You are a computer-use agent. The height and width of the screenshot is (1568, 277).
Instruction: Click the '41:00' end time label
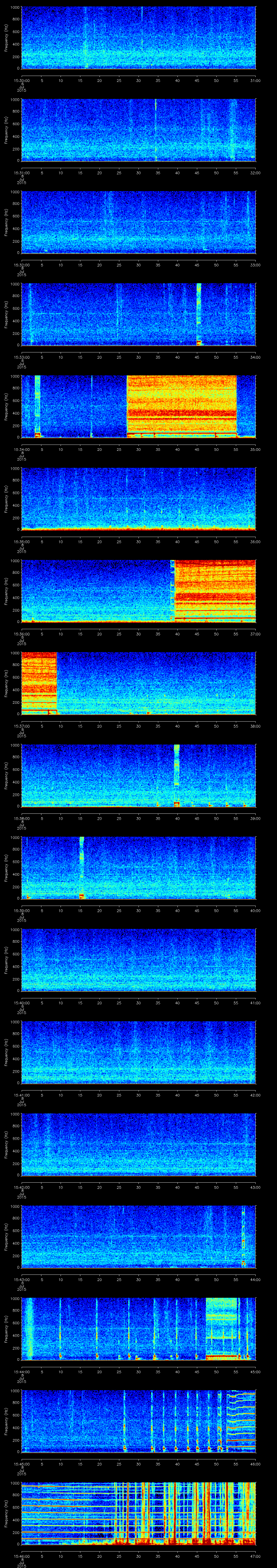[255, 1003]
